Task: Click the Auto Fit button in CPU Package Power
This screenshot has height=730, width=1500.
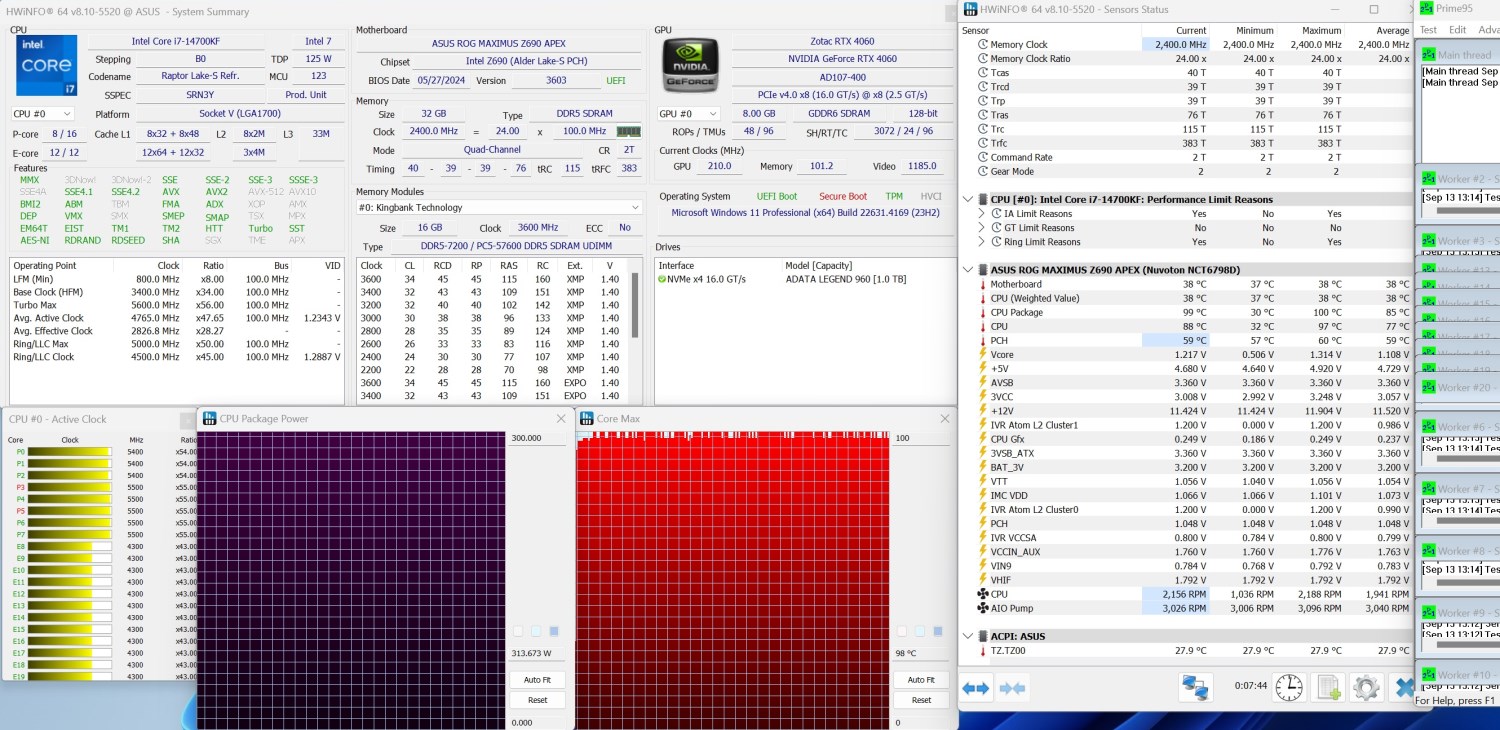Action: pyautogui.click(x=537, y=680)
